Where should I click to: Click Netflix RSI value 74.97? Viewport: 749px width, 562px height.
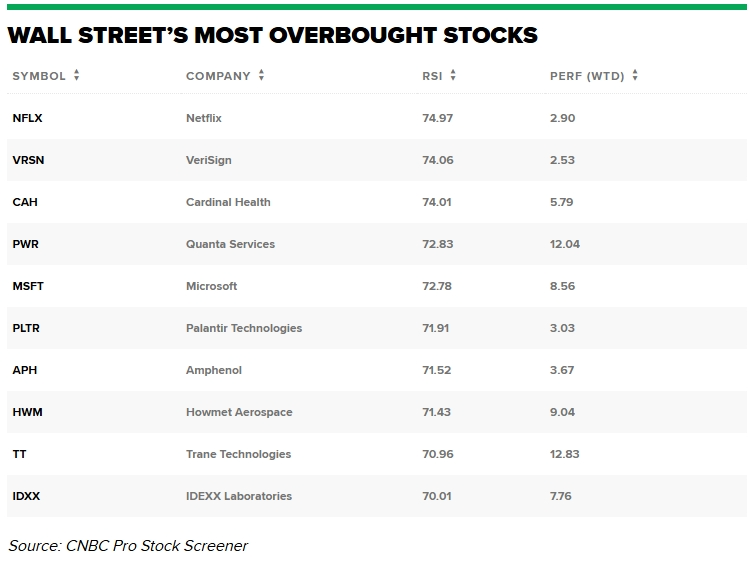(x=437, y=118)
